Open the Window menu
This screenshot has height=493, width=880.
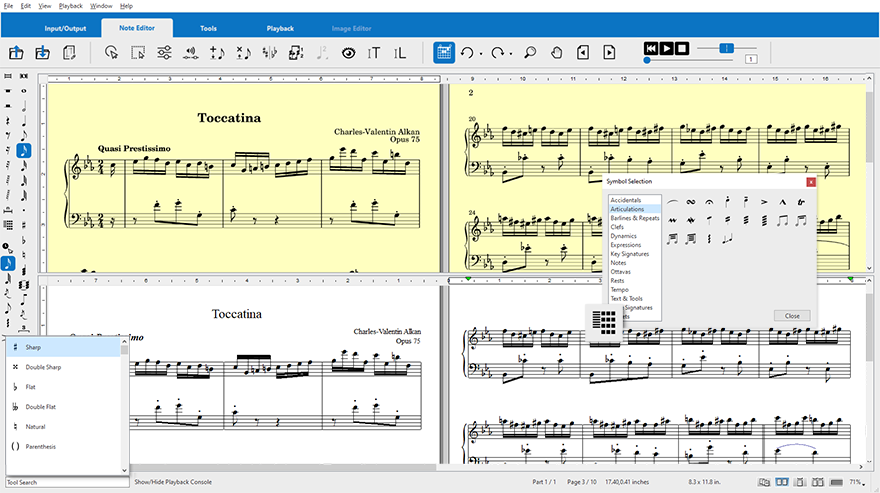[101, 6]
